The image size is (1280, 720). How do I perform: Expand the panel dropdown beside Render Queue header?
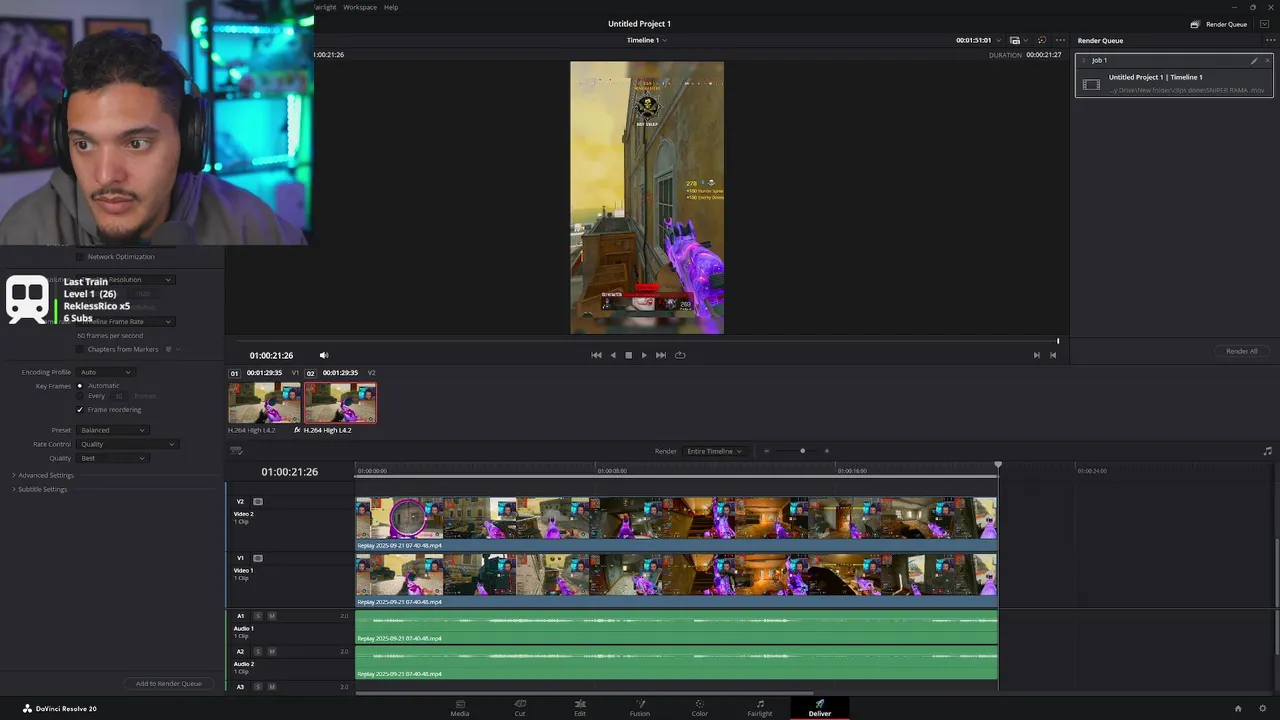click(1264, 24)
